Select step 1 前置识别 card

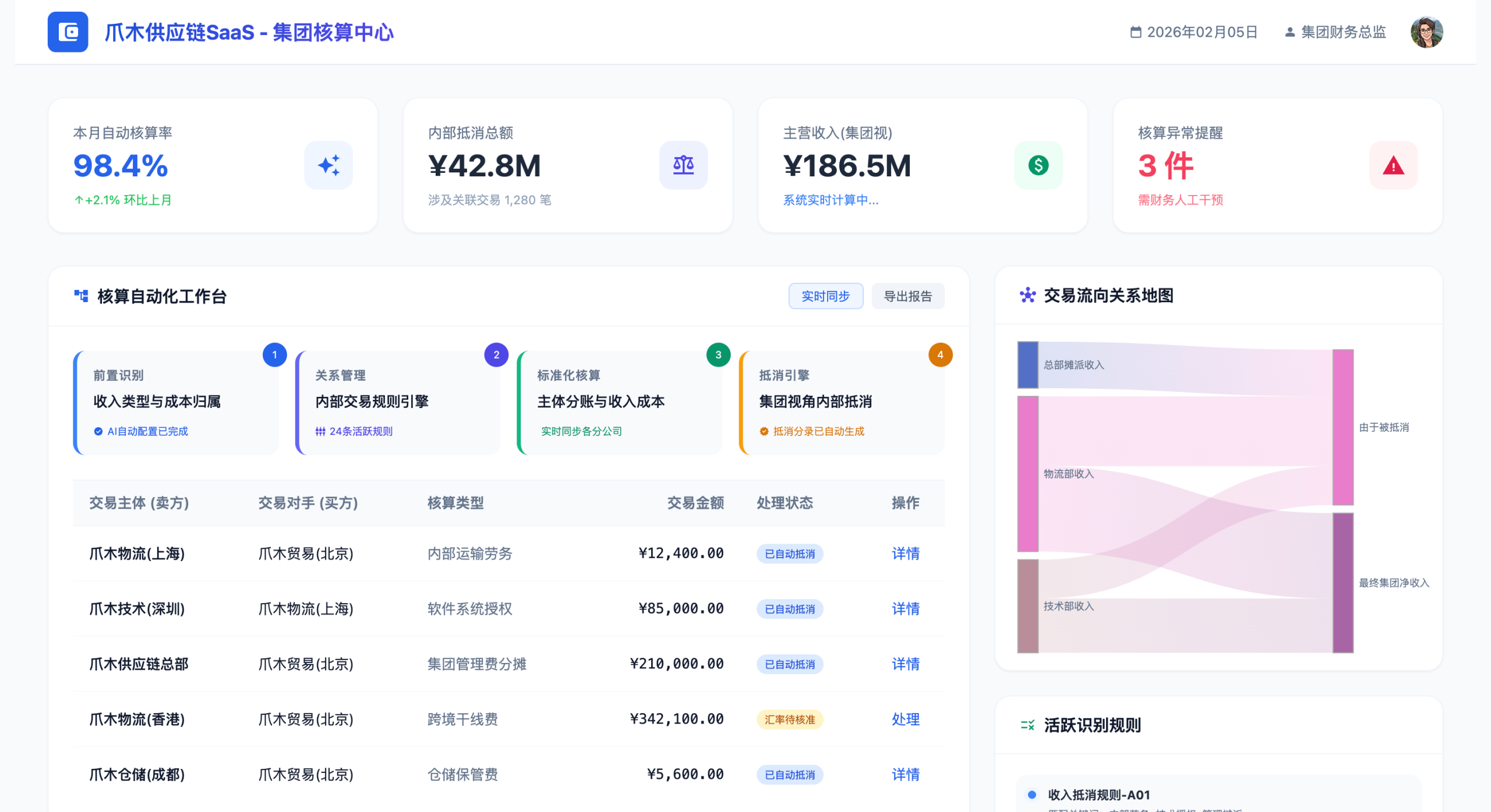[176, 402]
